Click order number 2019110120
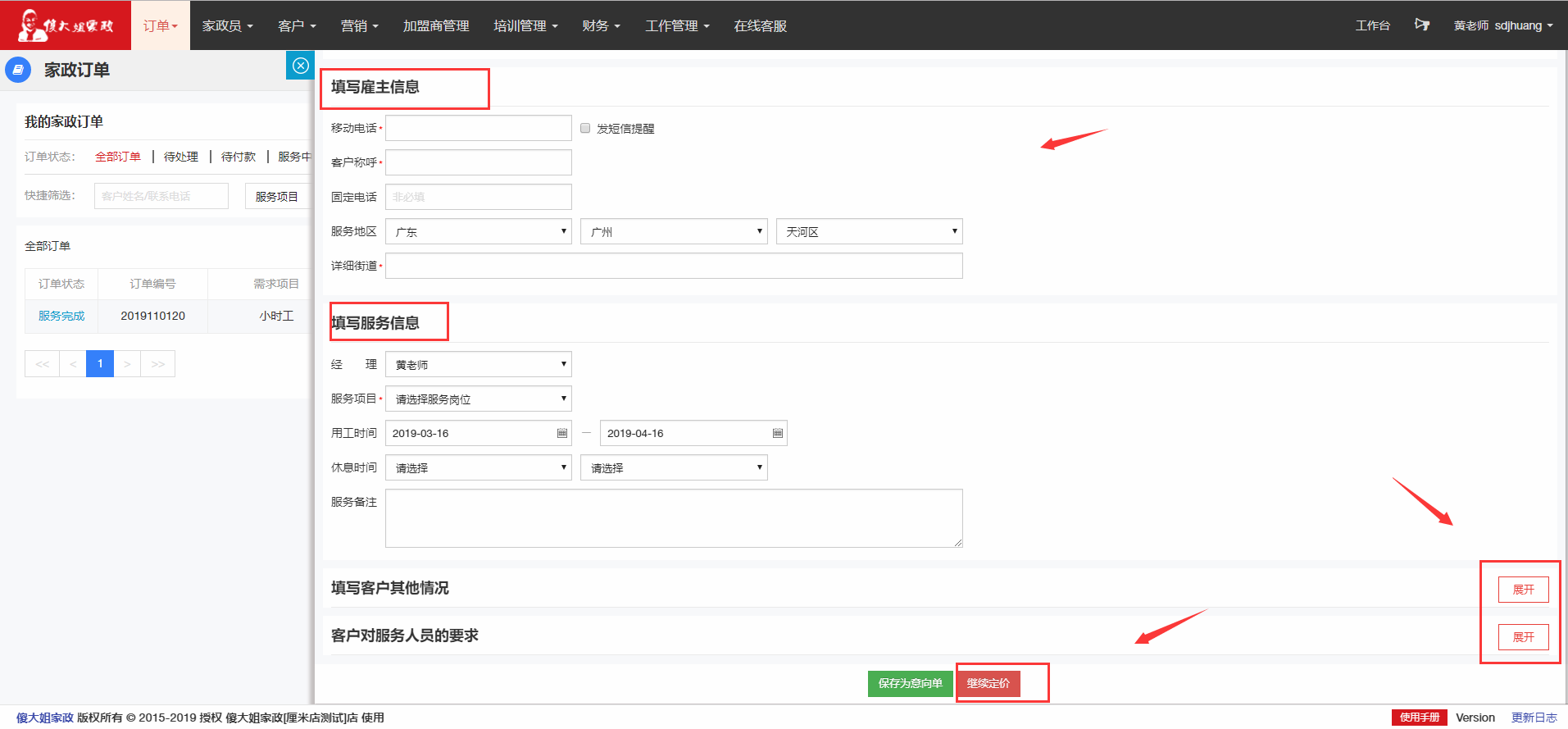The image size is (1568, 729). [152, 316]
